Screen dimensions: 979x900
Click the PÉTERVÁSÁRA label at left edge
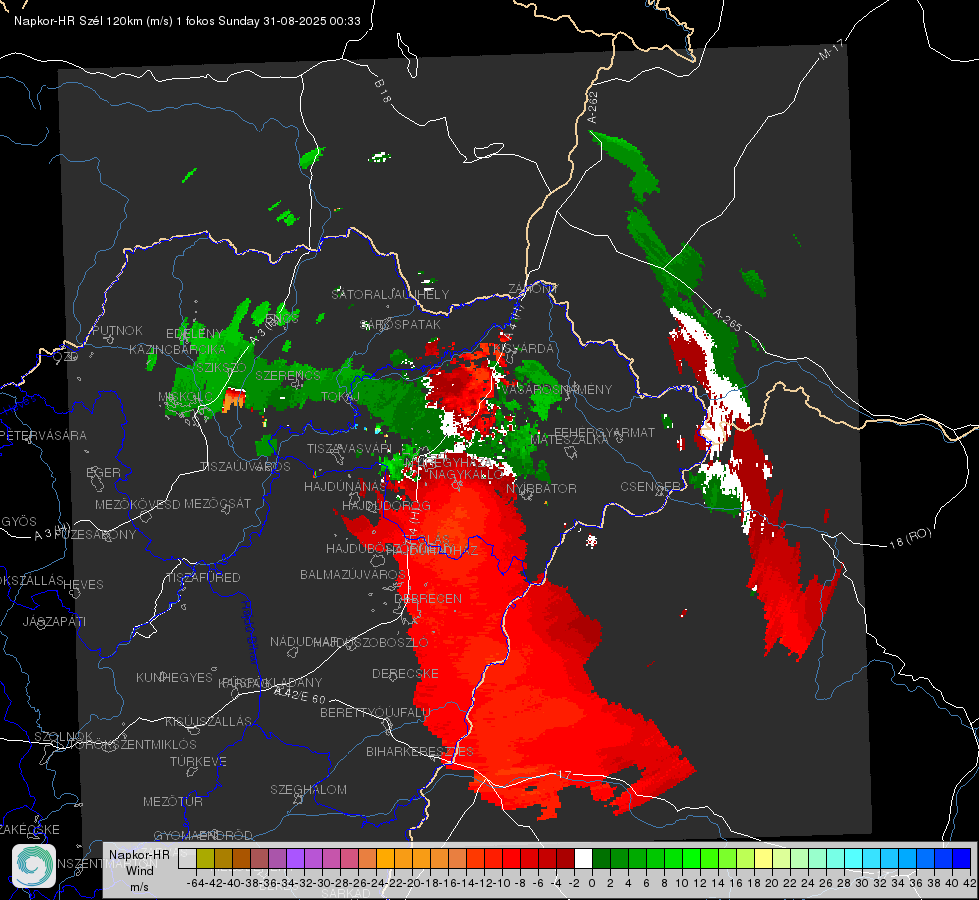(x=43, y=435)
